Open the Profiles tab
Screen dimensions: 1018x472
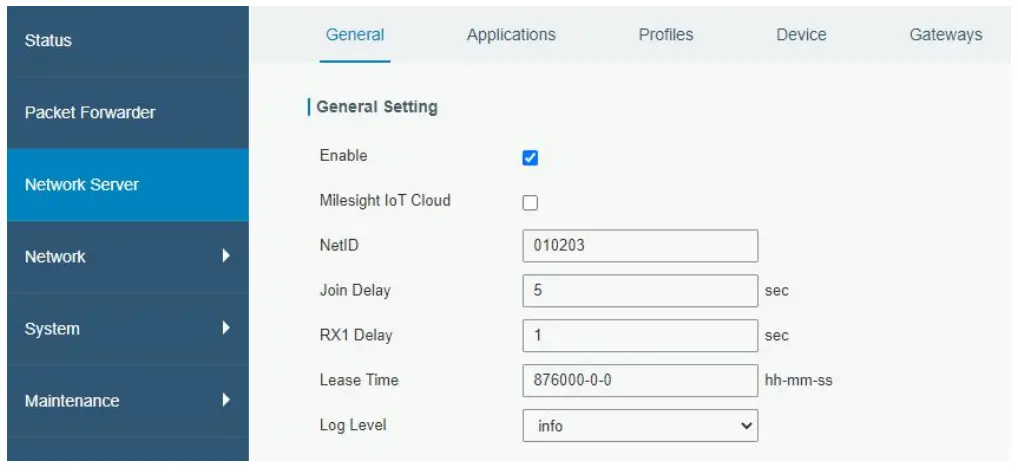tap(666, 35)
